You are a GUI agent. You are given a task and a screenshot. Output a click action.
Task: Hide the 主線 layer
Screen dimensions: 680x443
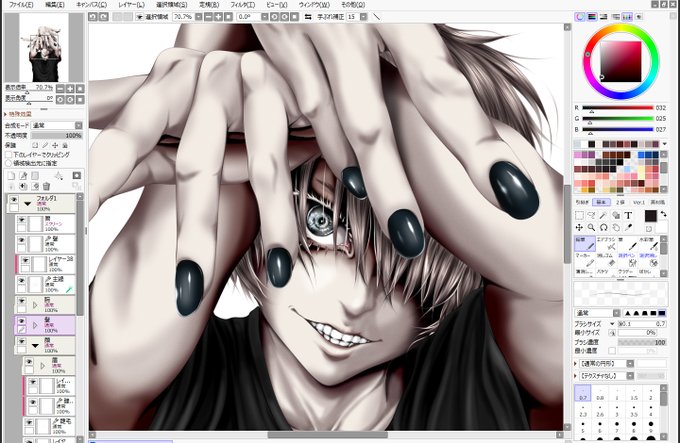point(21,280)
